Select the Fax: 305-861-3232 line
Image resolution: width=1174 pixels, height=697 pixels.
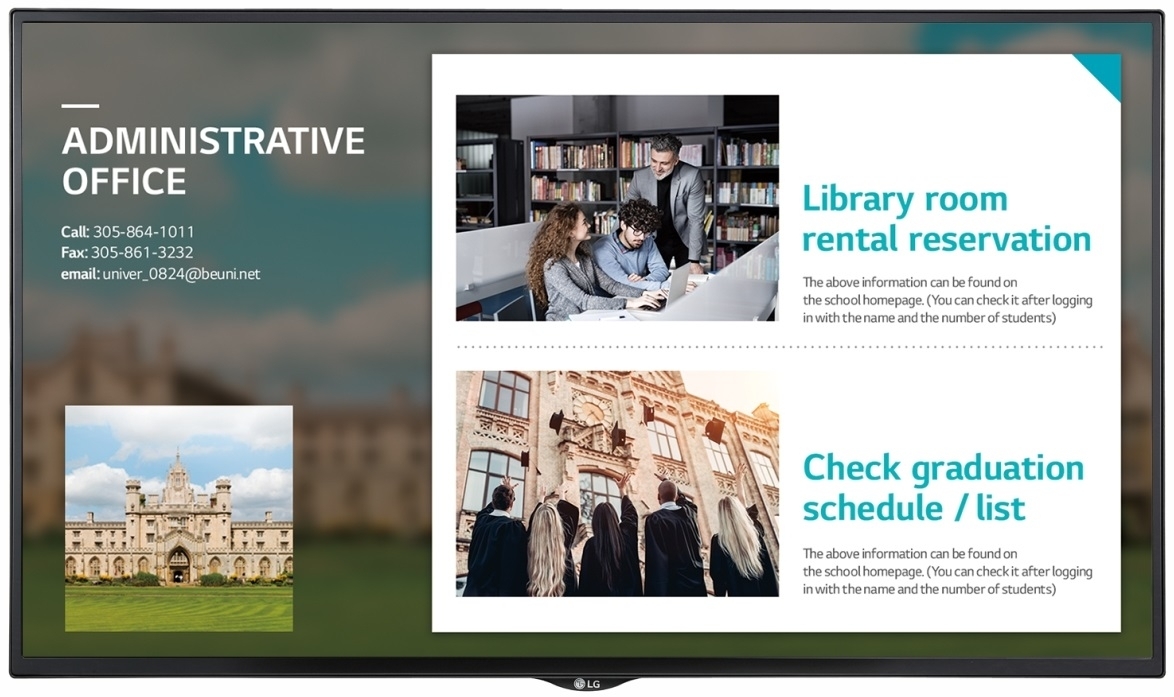[127, 252]
